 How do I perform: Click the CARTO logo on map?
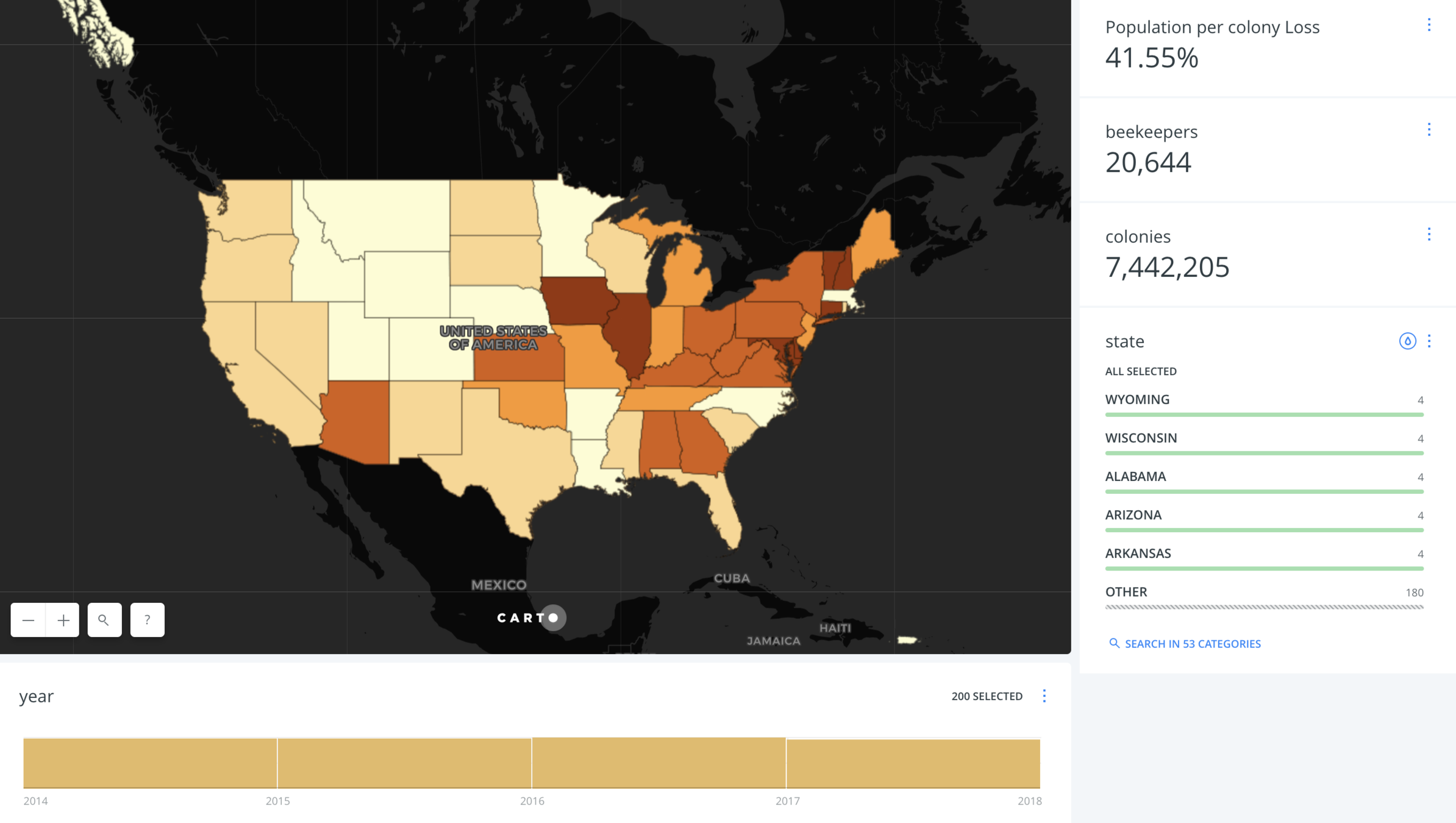click(530, 618)
